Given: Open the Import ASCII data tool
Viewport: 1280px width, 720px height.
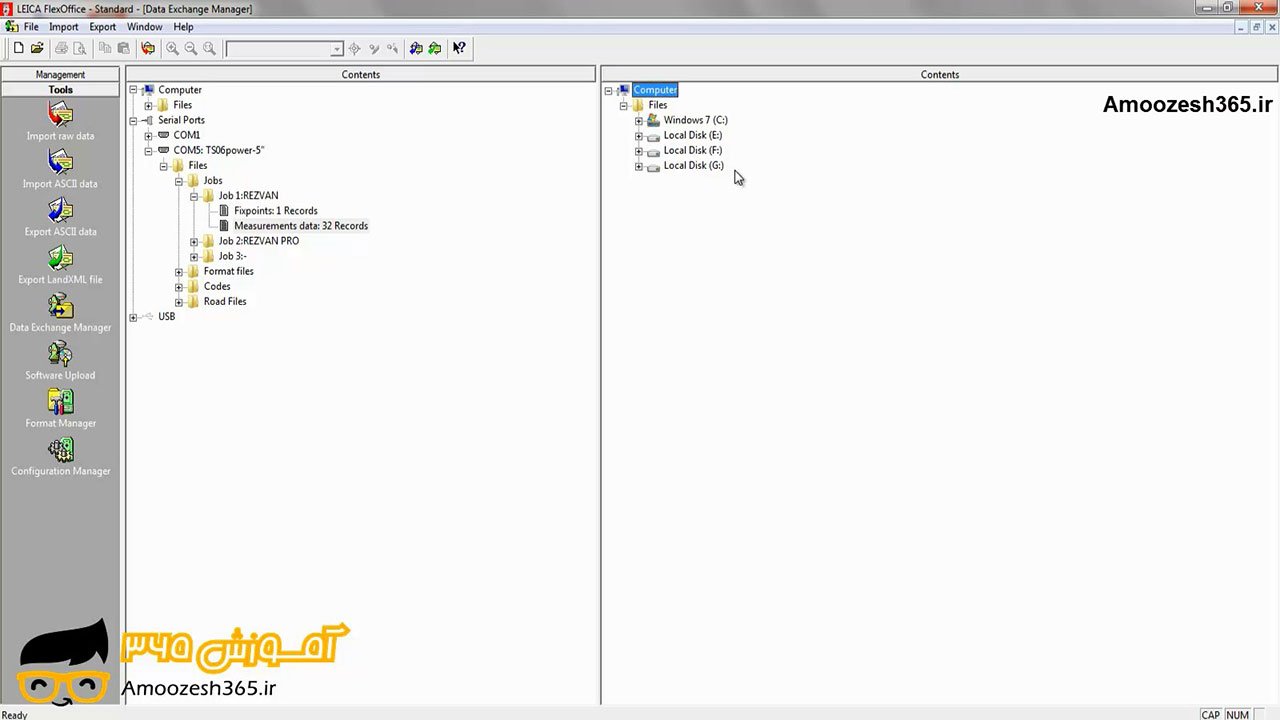Looking at the screenshot, I should coord(60,170).
